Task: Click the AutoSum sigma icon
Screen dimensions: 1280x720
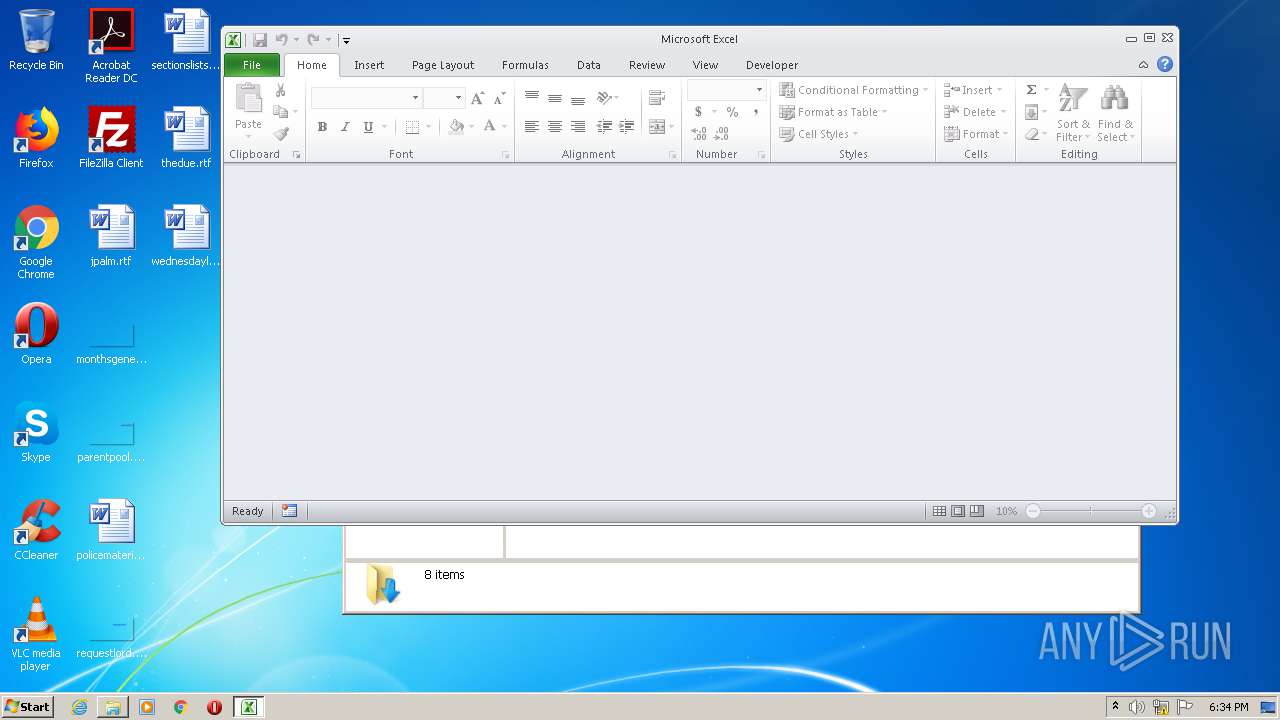Action: (x=1031, y=90)
